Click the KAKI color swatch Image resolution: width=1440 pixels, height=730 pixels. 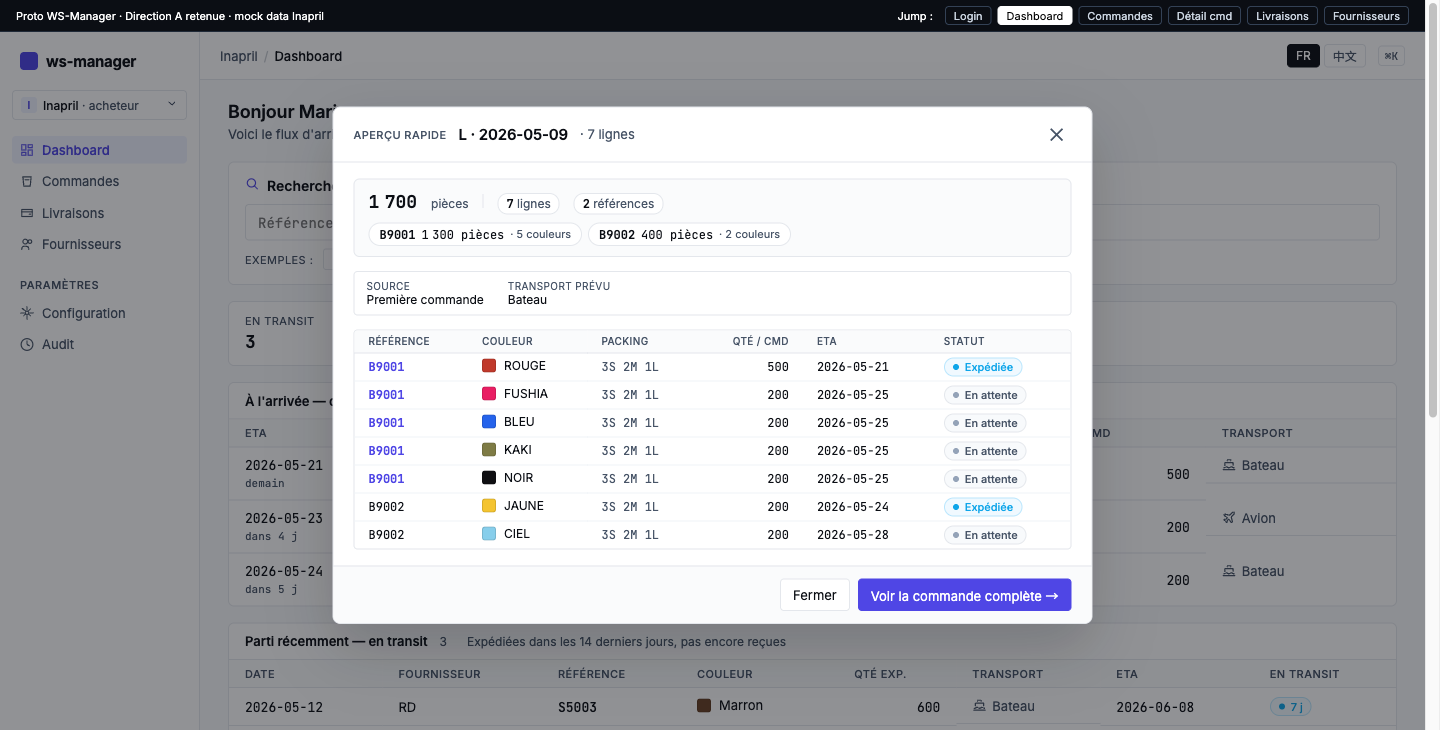click(x=489, y=450)
